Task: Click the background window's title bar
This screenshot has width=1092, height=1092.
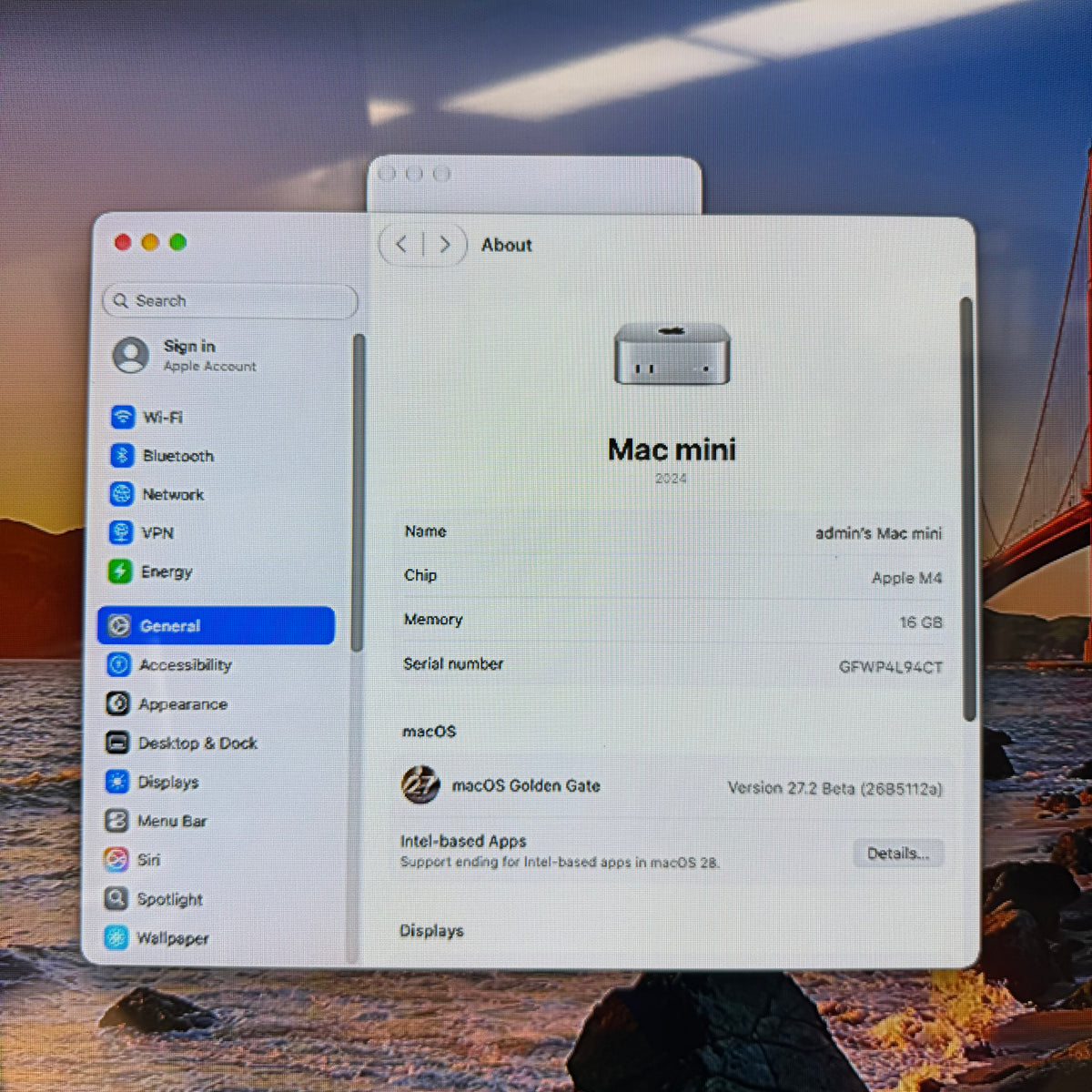Action: [x=534, y=184]
